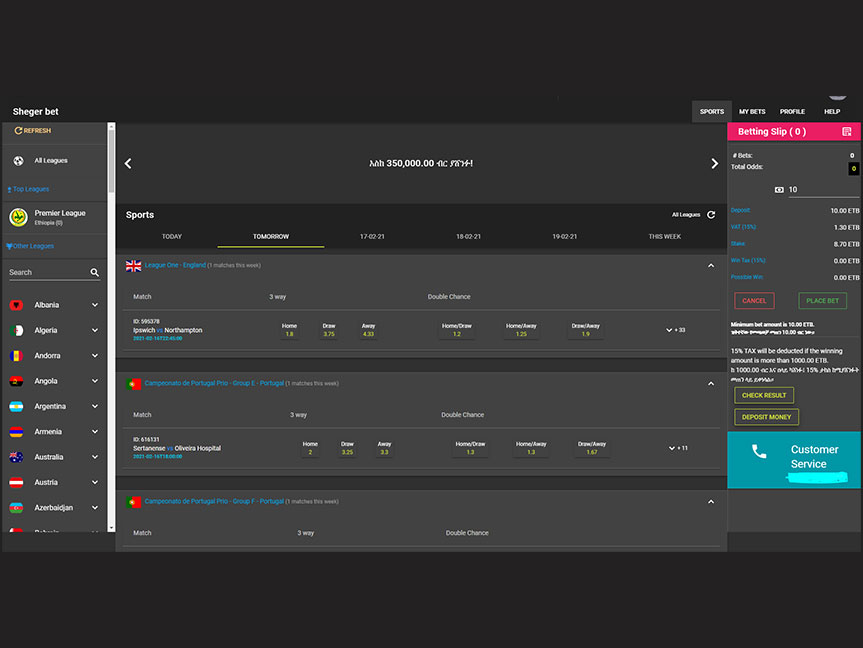Viewport: 863px width, 648px height.
Task: Switch to the TODAY tab
Action: click(172, 237)
